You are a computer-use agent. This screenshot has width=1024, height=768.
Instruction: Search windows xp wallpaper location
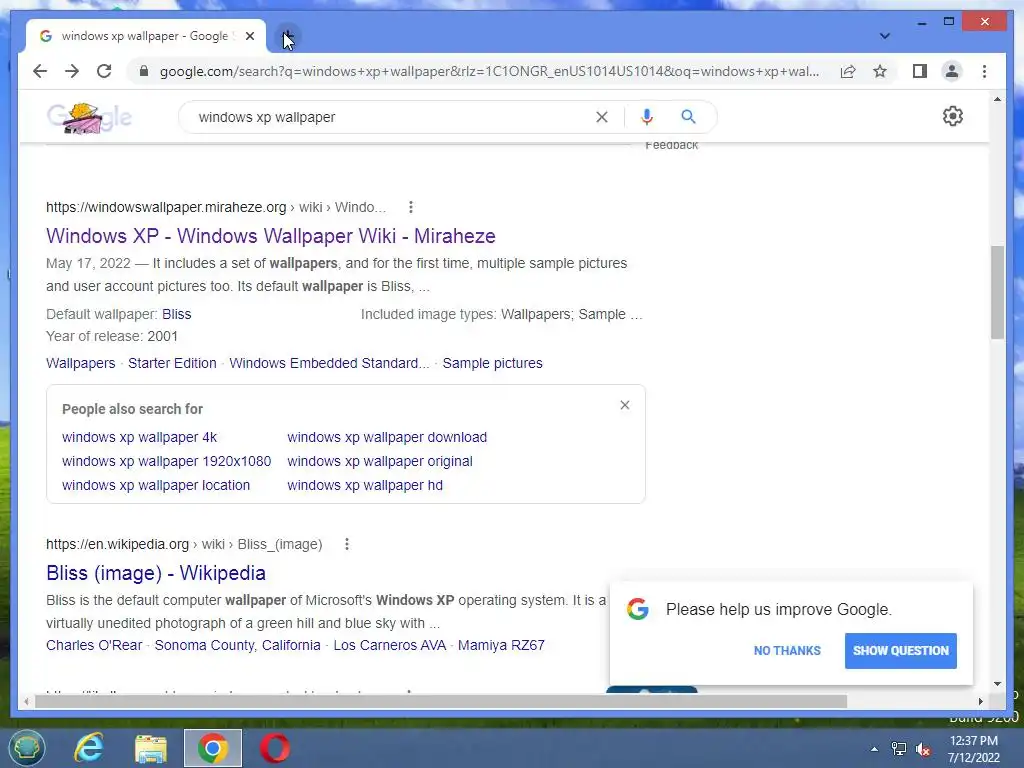156,485
